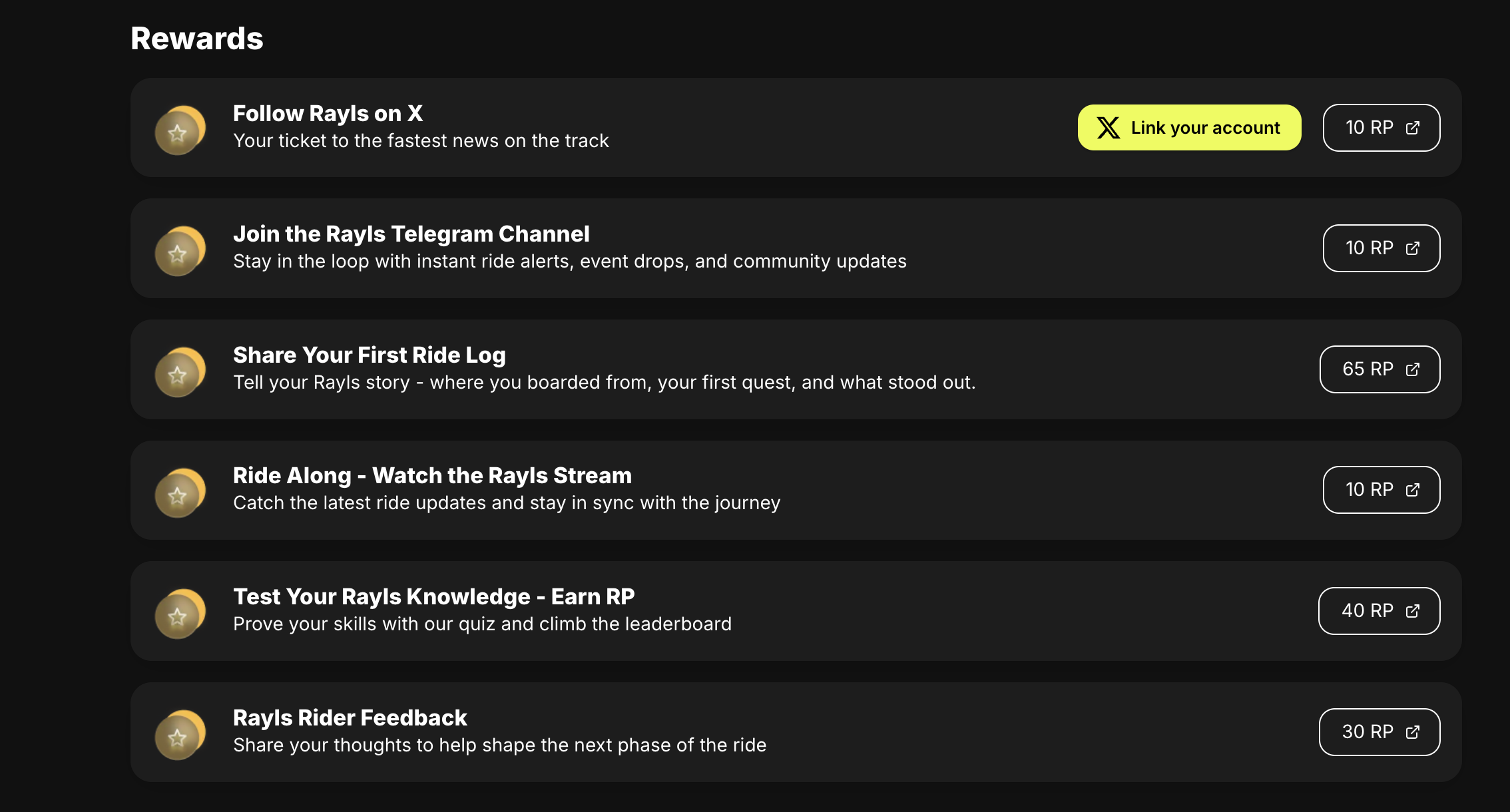This screenshot has height=812, width=1510.
Task: Click the X logo on the link button
Action: pyautogui.click(x=1108, y=128)
